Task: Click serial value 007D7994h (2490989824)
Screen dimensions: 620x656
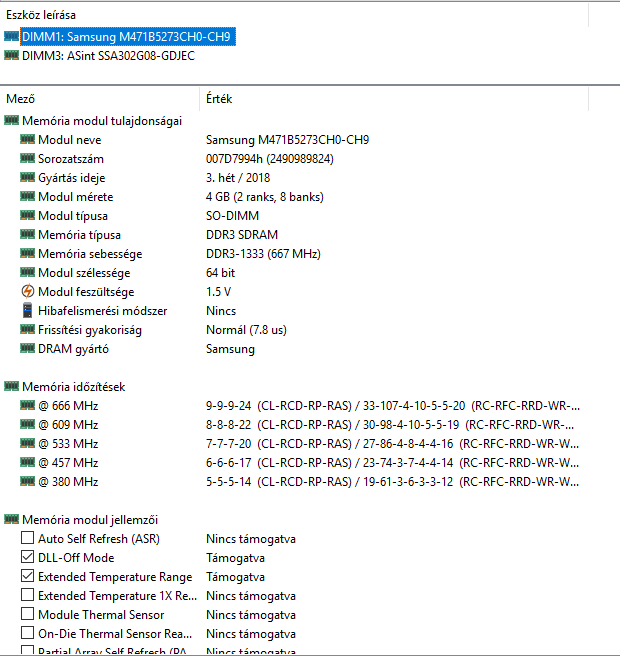Action: point(270,159)
